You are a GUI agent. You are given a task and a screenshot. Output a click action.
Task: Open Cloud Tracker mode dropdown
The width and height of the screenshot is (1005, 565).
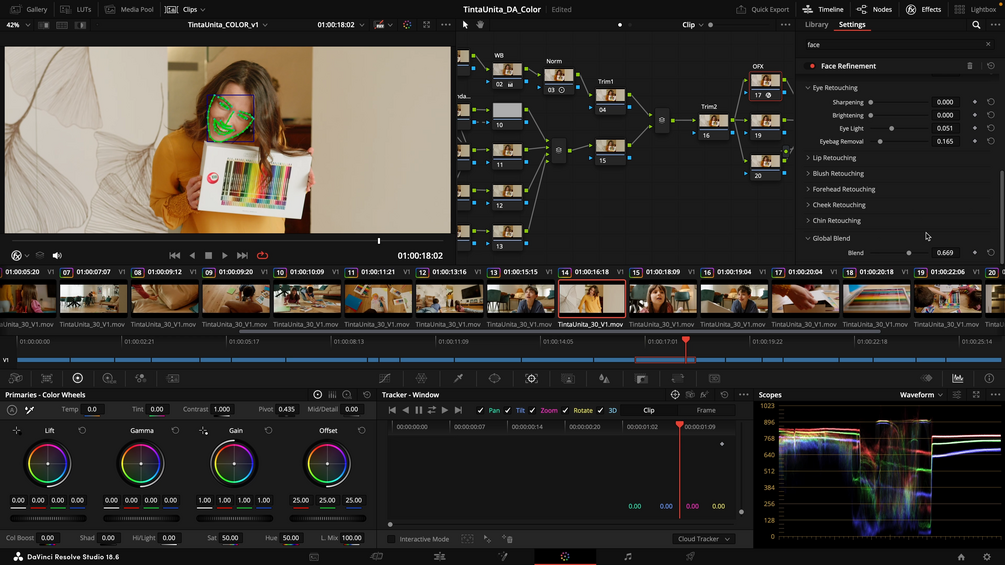(x=703, y=539)
